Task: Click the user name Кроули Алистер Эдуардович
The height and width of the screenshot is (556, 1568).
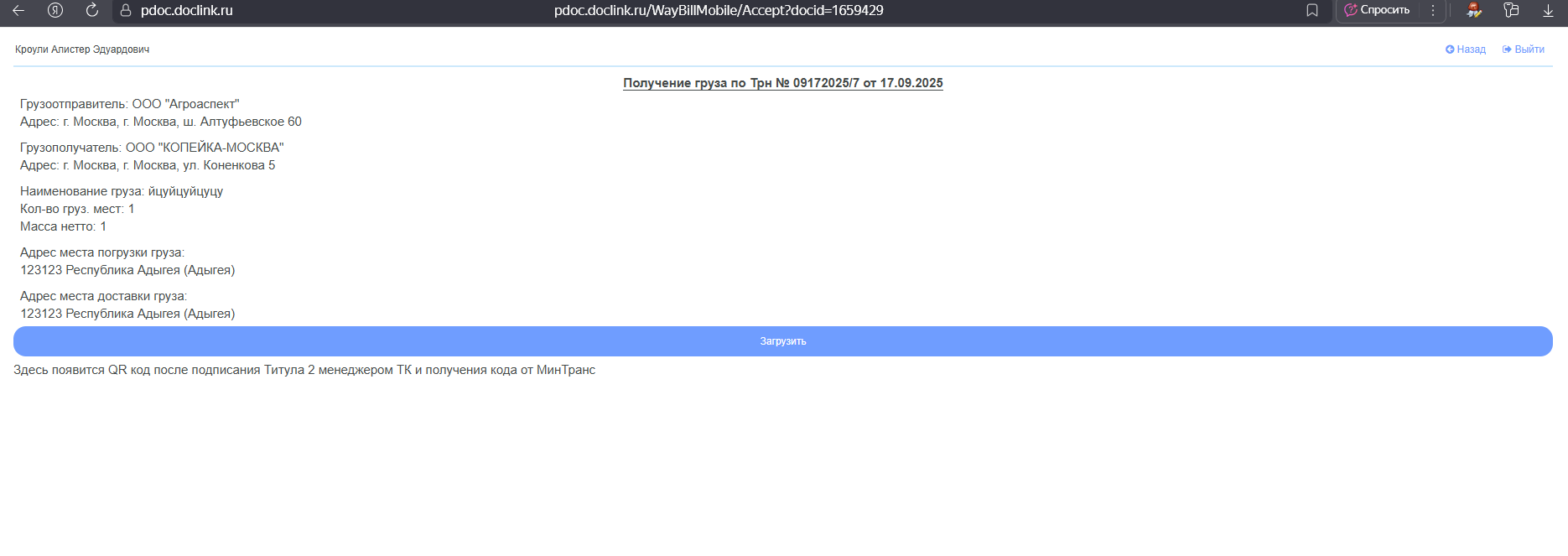Action: coord(82,49)
